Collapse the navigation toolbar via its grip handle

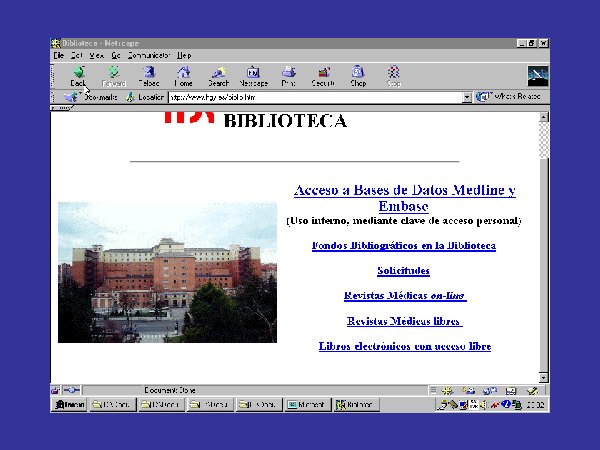(53, 76)
